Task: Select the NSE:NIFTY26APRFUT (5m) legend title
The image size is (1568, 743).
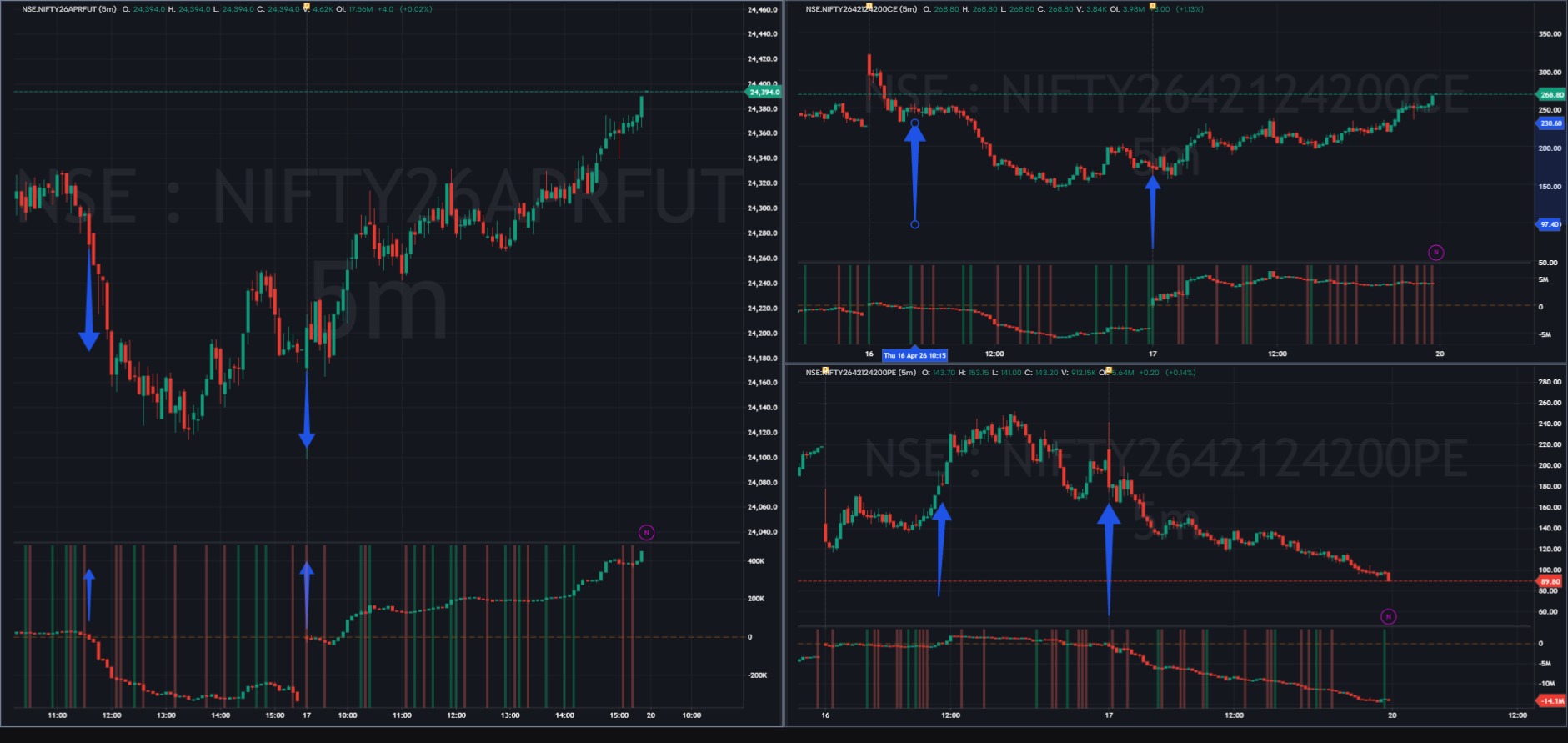Action: point(69,9)
